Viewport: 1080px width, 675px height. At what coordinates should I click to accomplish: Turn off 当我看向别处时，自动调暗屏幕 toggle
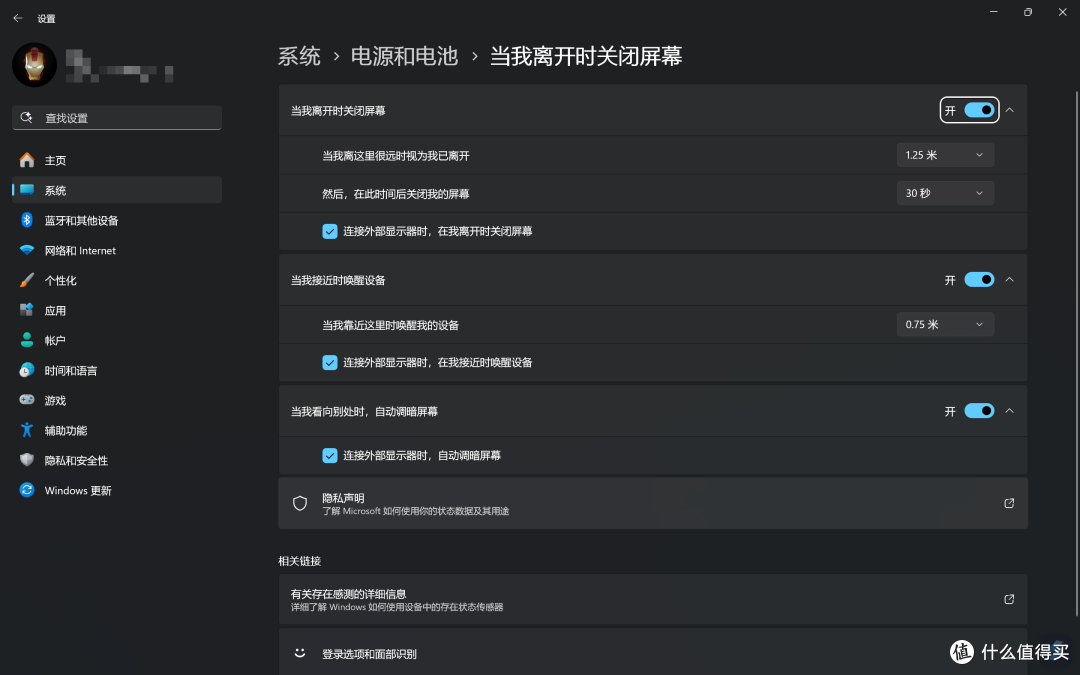[x=979, y=411]
